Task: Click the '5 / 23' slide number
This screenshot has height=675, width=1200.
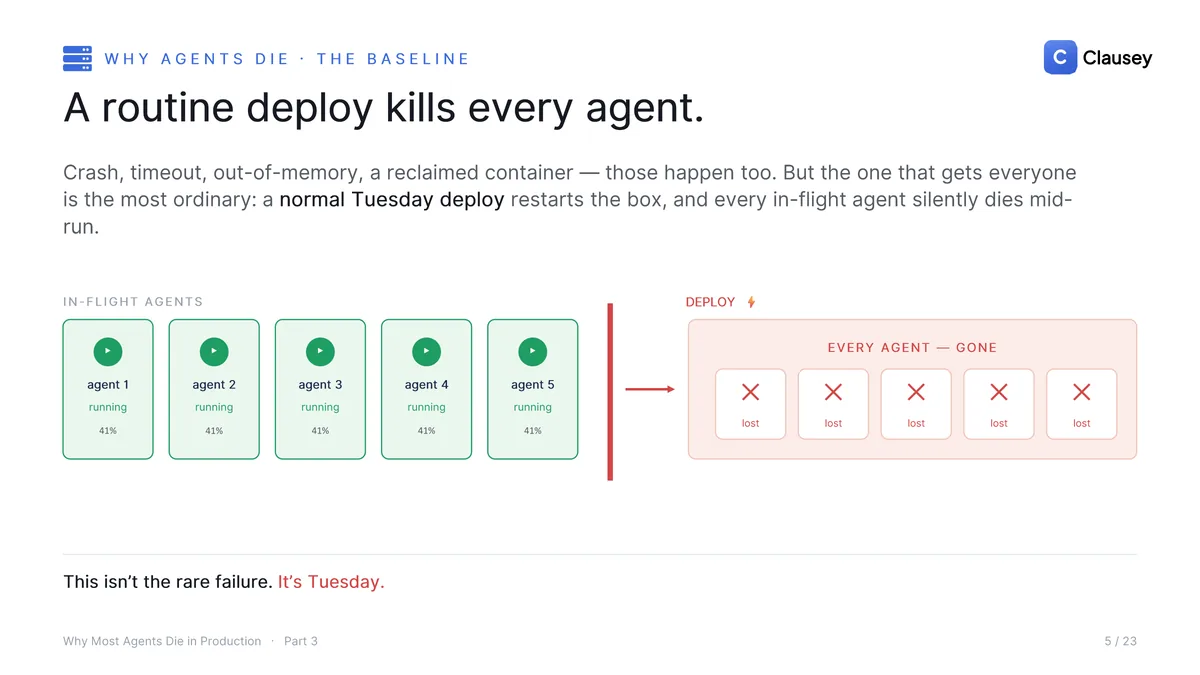Action: (1120, 641)
